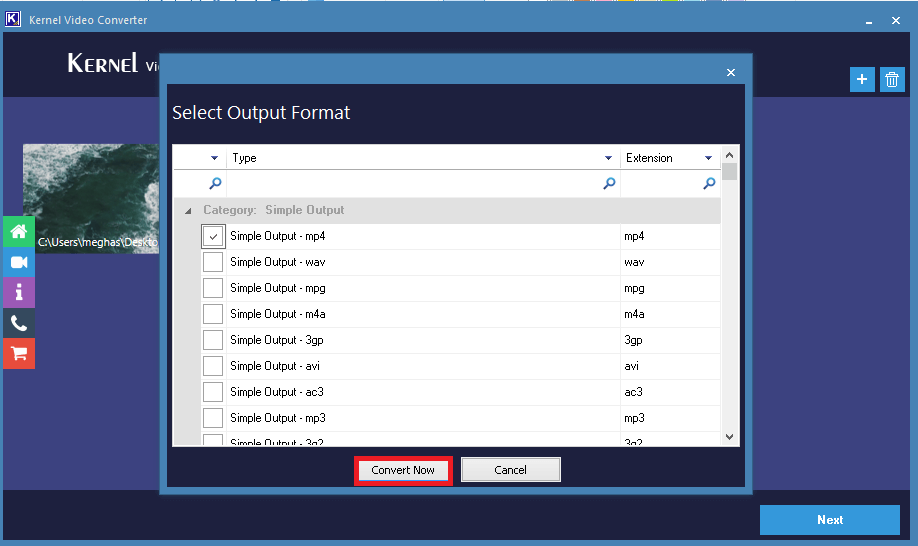This screenshot has width=918, height=546.
Task: Check Simple Output - m4a checkbox
Action: pyautogui.click(x=213, y=314)
